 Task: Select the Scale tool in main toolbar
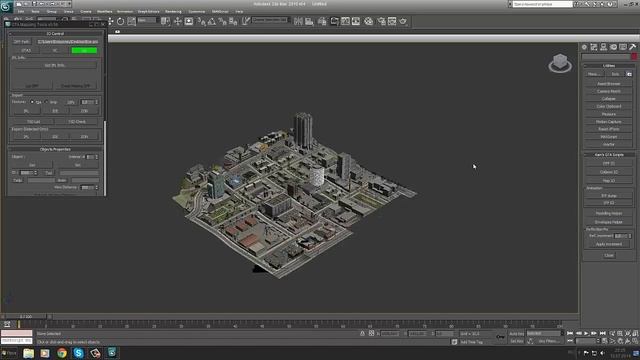coord(131,22)
